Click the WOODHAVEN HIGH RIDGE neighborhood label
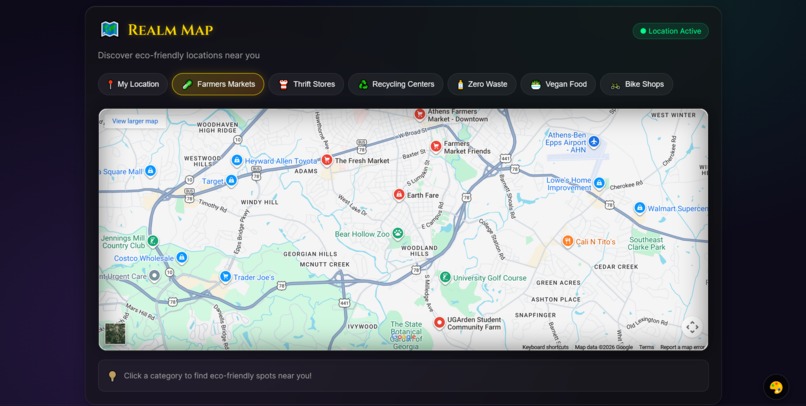 pos(217,127)
